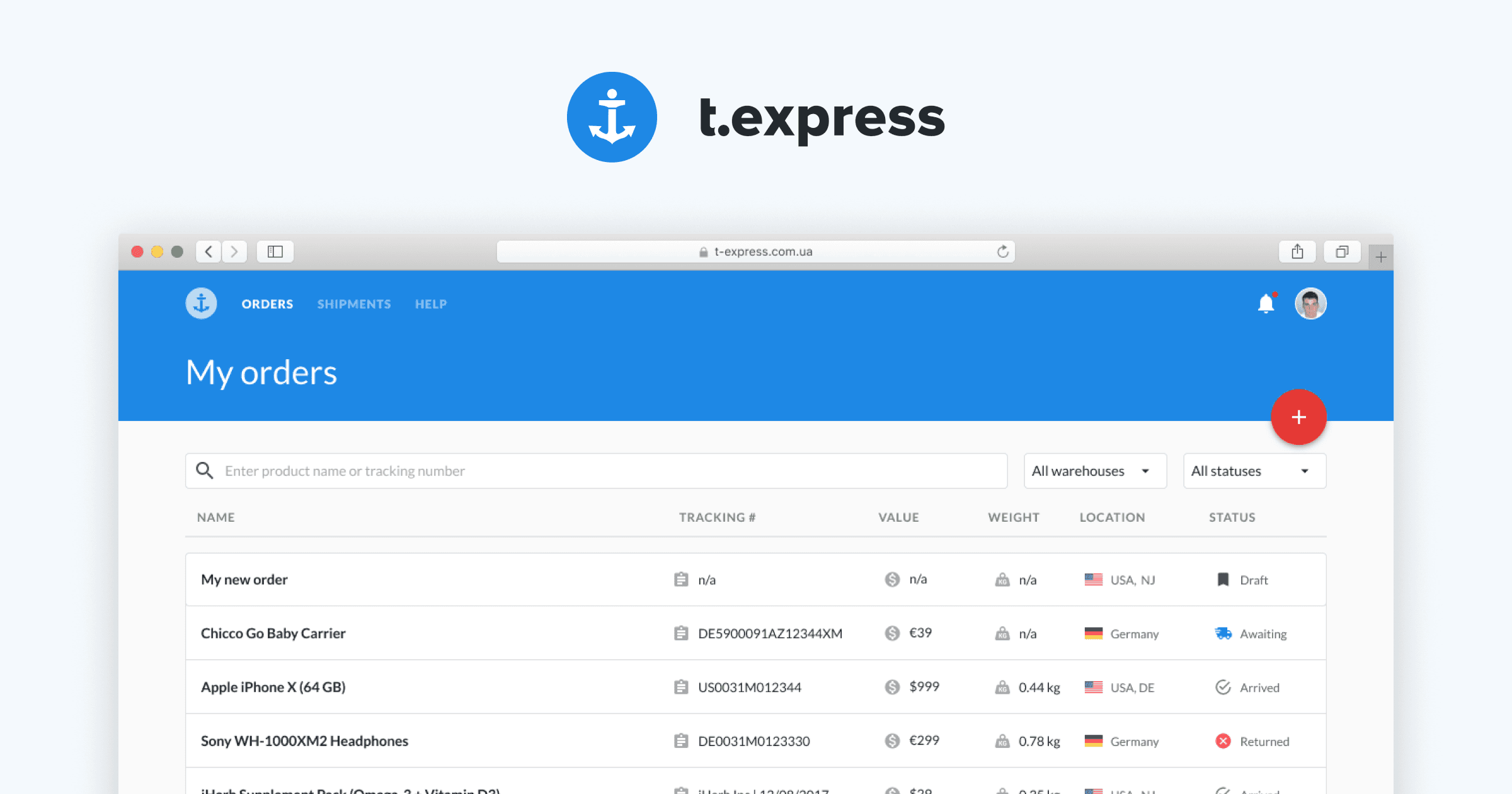
Task: Click the Safari share icon
Action: pos(1297,251)
